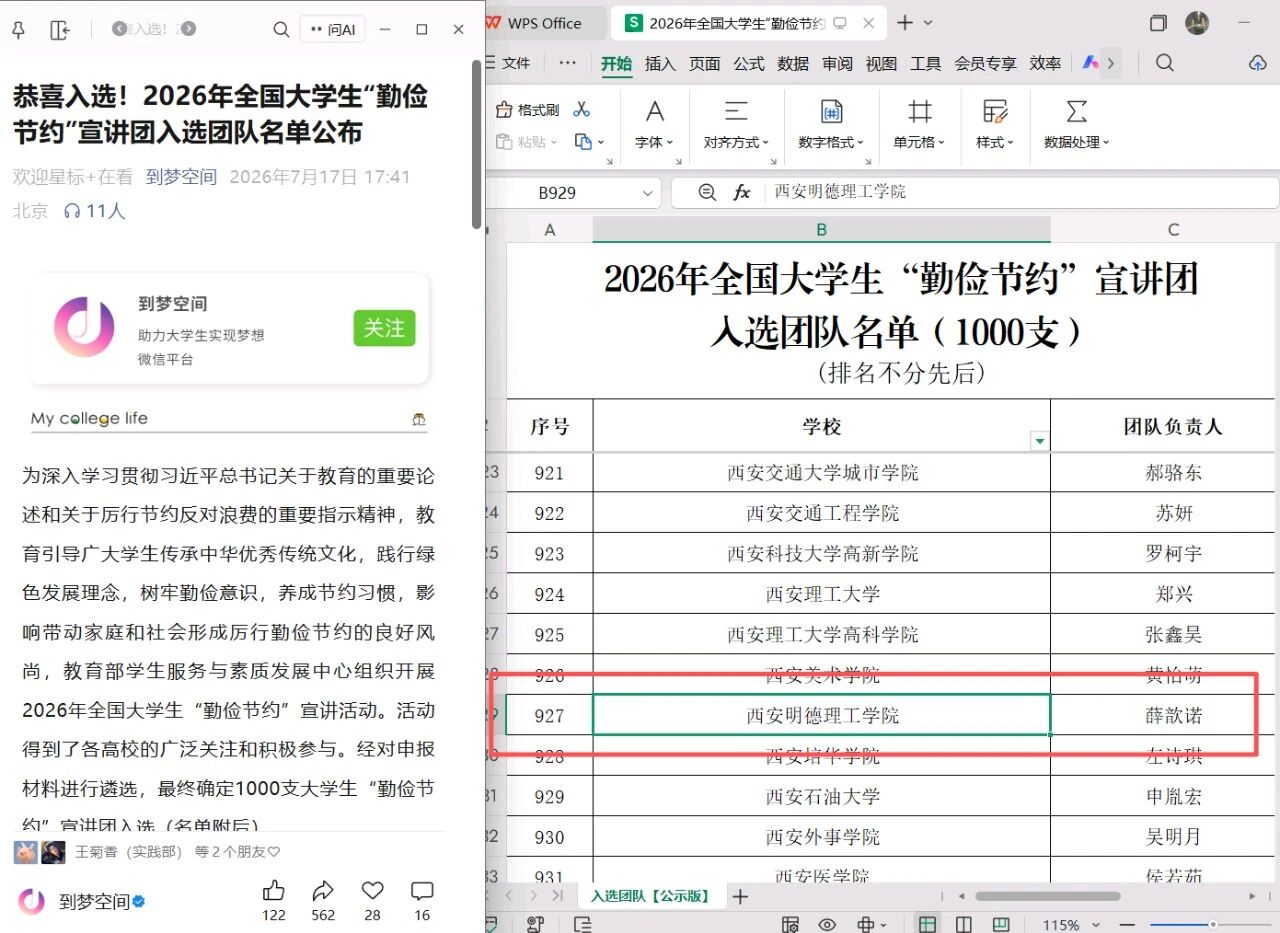The image size is (1280, 933).
Task: Select the 入选团队【公示版】 sheet tab
Action: [x=650, y=896]
